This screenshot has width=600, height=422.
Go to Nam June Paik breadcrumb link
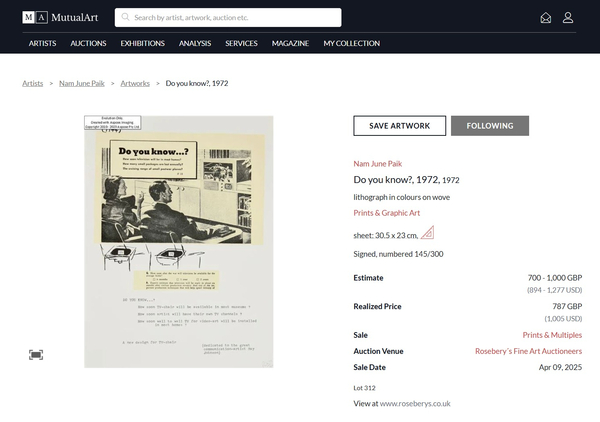click(82, 83)
